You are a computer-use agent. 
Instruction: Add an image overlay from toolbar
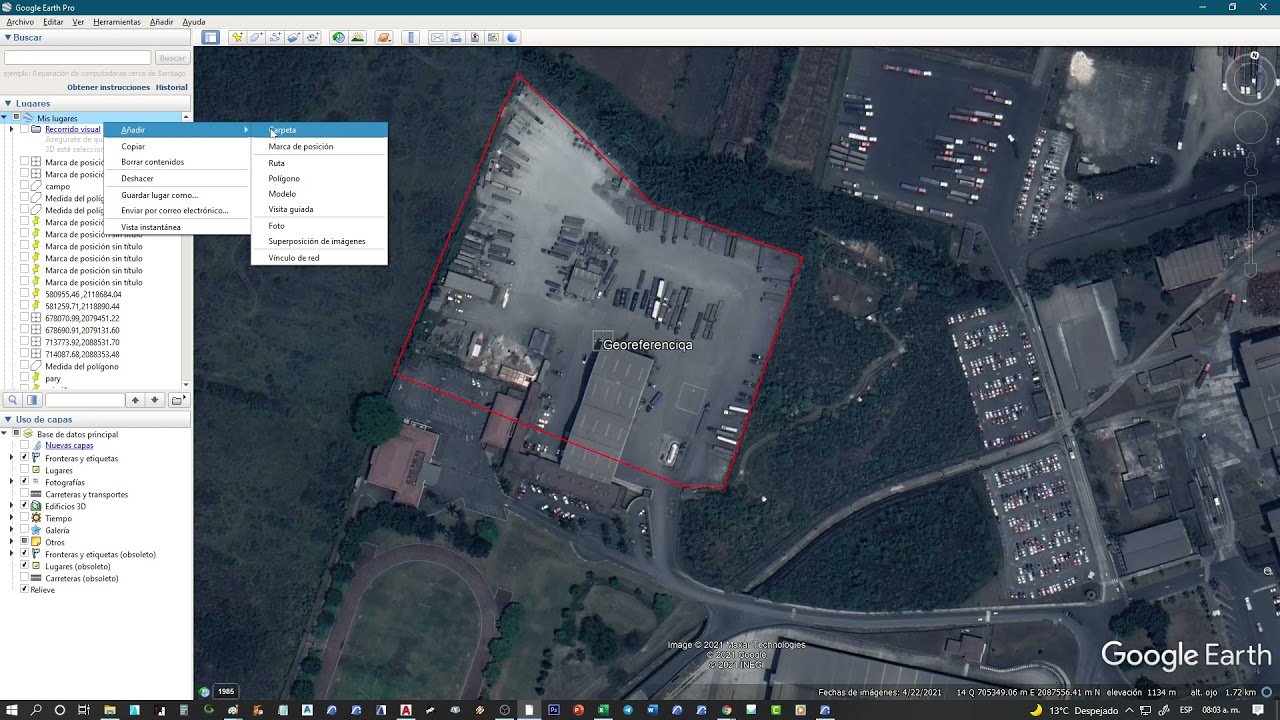pyautogui.click(x=294, y=38)
